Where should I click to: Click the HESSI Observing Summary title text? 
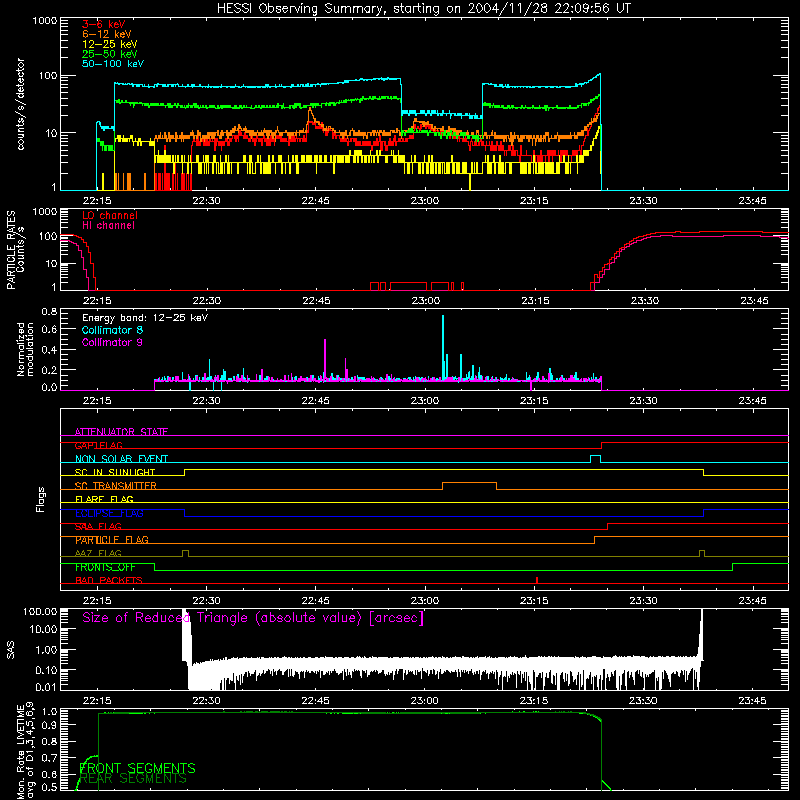pyautogui.click(x=423, y=8)
